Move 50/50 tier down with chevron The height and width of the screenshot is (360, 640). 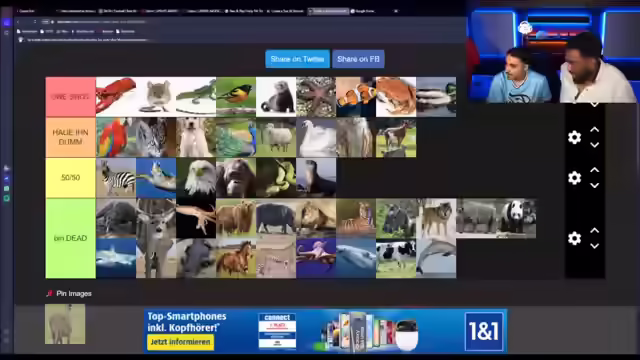(x=595, y=185)
